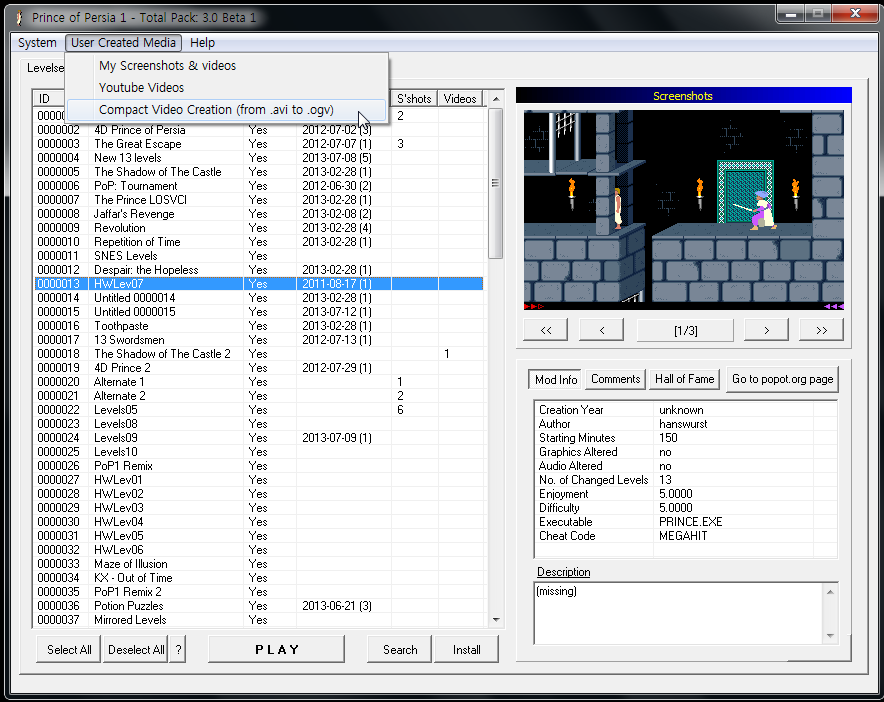Click the Description box scroll down arrow

point(830,635)
